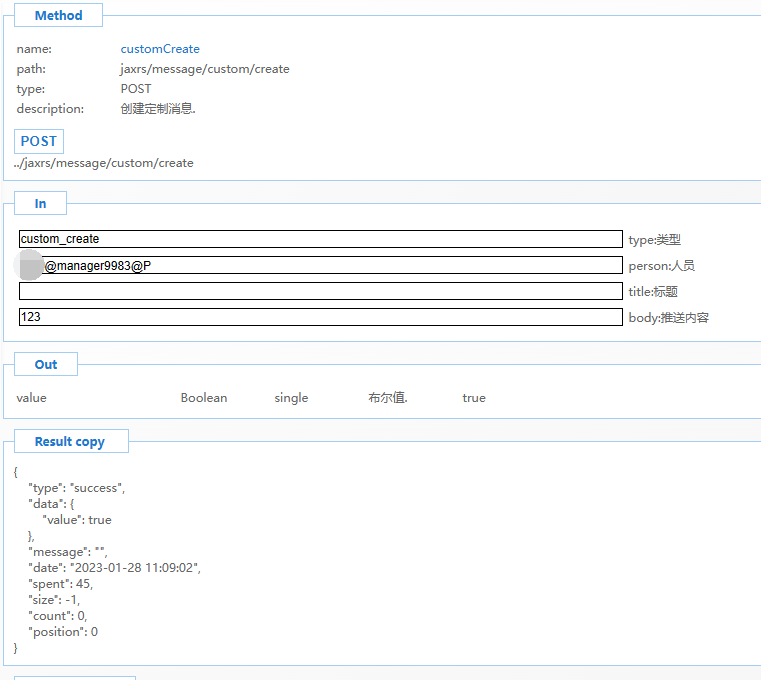Viewport: 761px width, 680px height.
Task: Click the title:标题 field label
Action: pyautogui.click(x=653, y=292)
